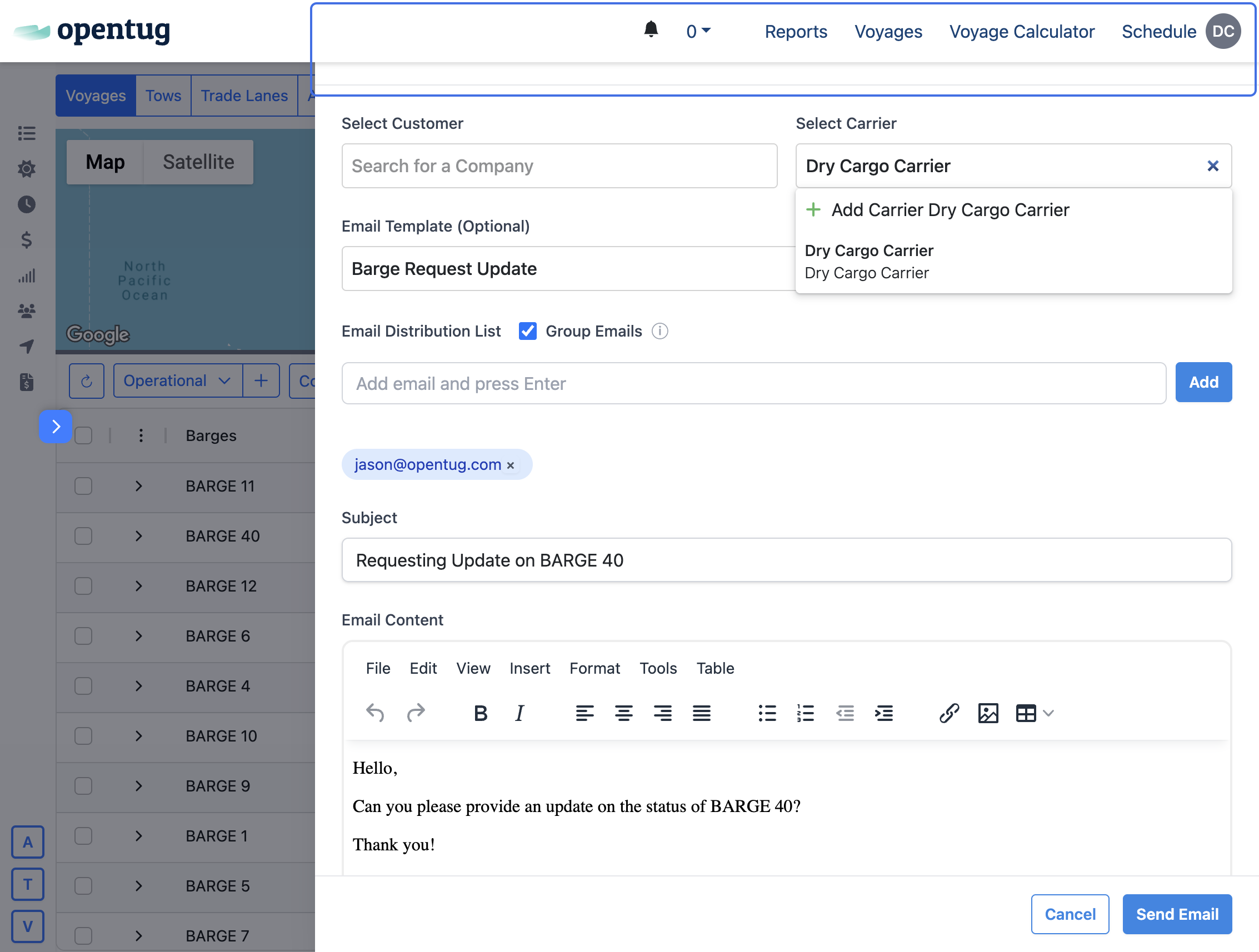
Task: Click the notification bell icon
Action: coord(651,29)
